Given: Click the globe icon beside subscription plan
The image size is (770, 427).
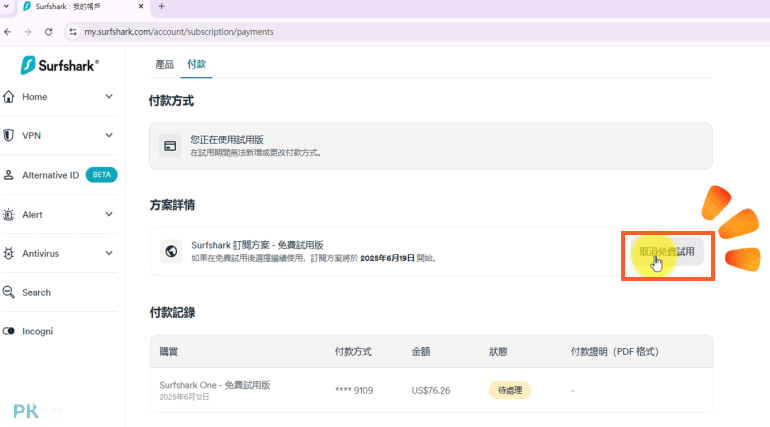Looking at the screenshot, I should click(171, 251).
